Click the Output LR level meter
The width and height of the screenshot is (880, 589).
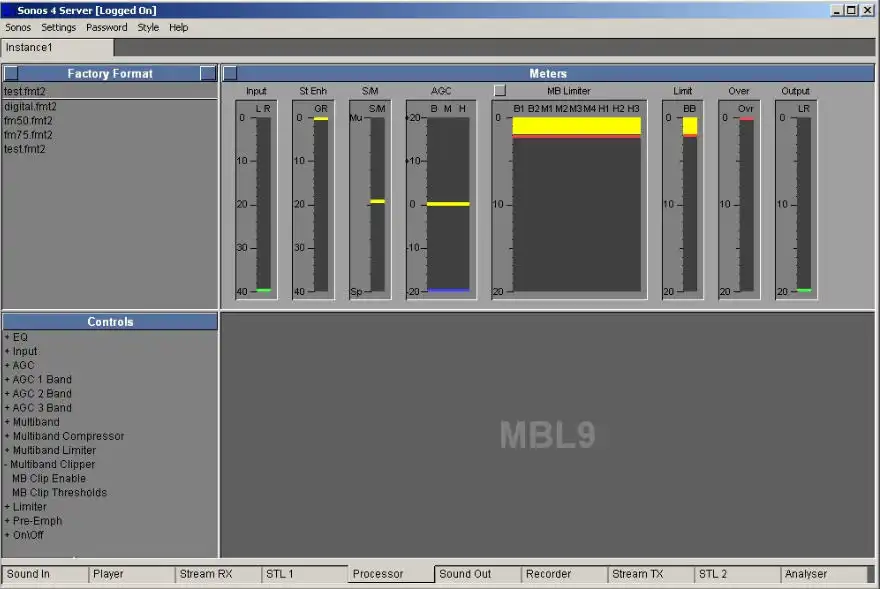pyautogui.click(x=796, y=200)
